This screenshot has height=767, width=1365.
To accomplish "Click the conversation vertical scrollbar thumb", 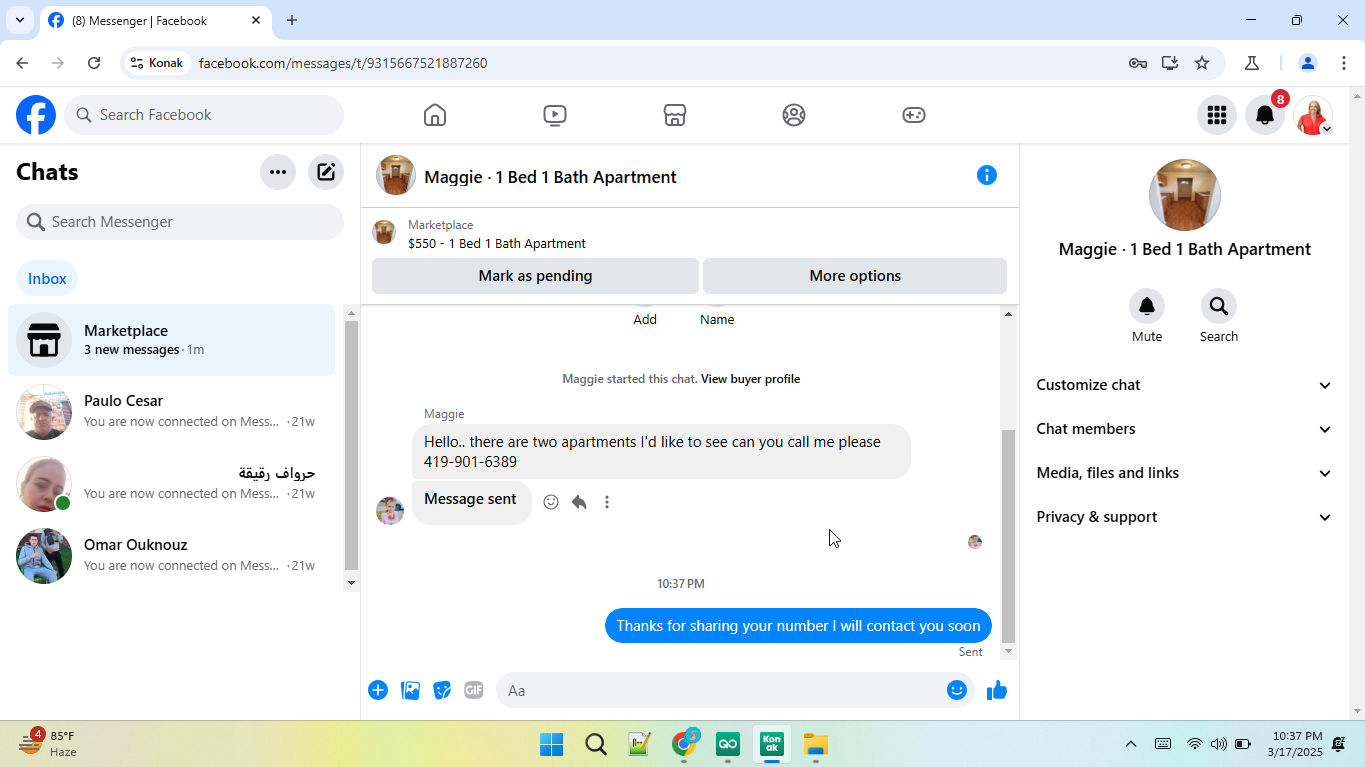I will (x=1008, y=536).
